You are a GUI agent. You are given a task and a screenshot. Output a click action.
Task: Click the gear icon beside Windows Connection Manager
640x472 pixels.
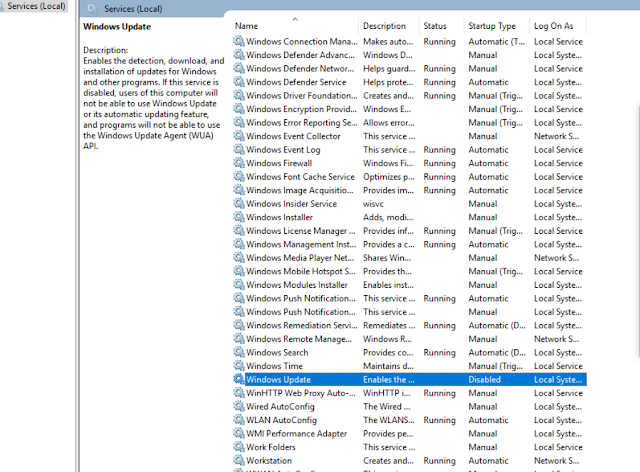239,41
